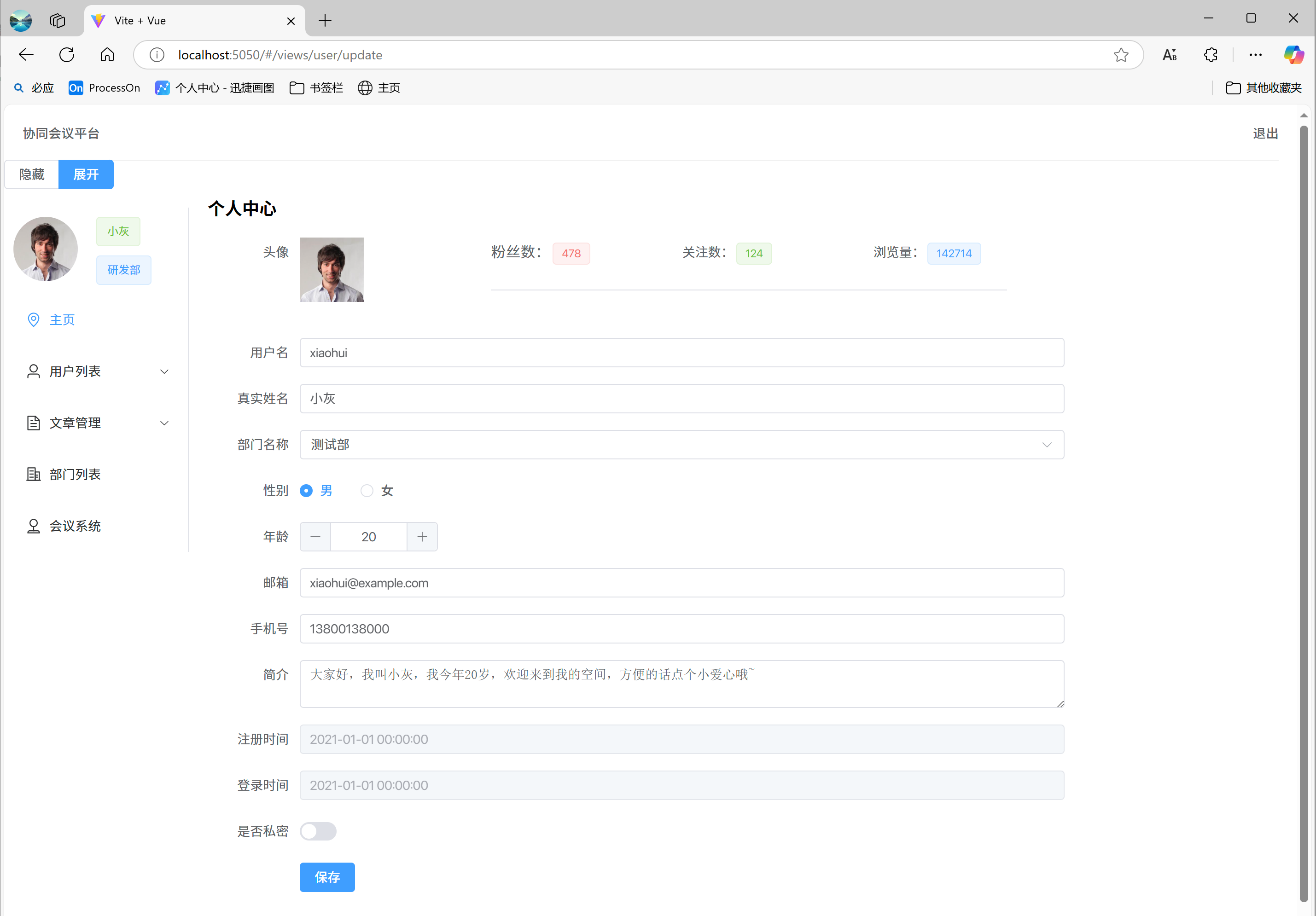Click 退出 to log out
This screenshot has width=1316, height=916.
1265,133
